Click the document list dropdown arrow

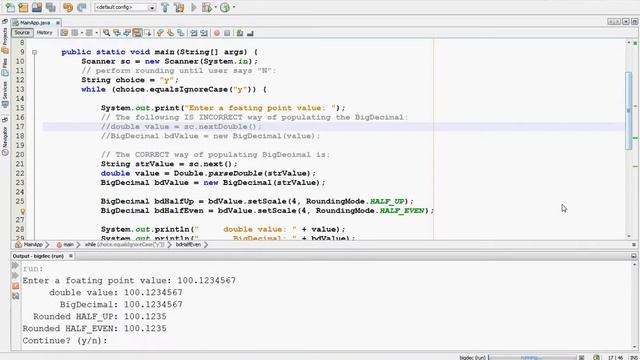[626, 22]
